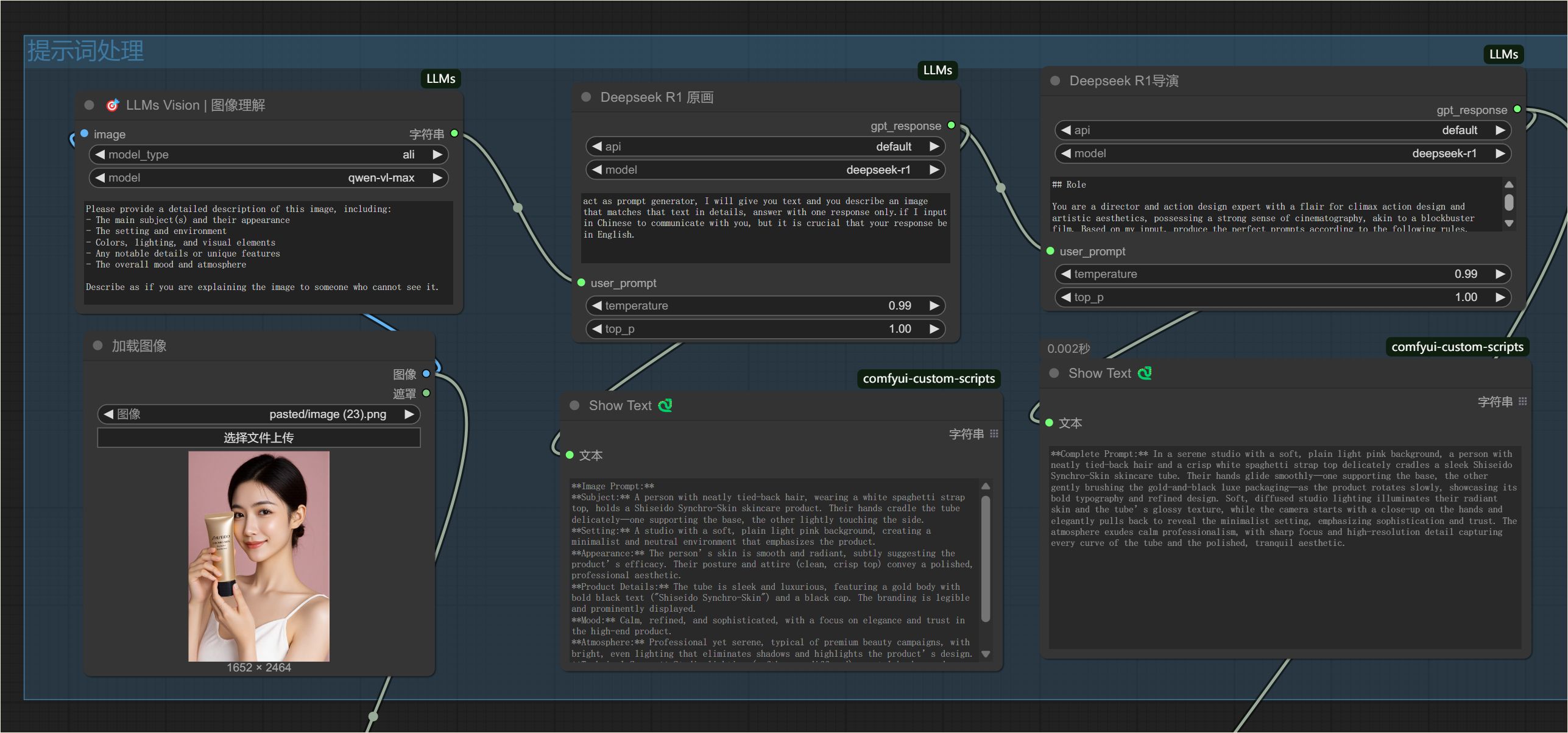The width and height of the screenshot is (1568, 733).
Task: Click the green snake icon on middle Show Text
Action: pos(665,405)
